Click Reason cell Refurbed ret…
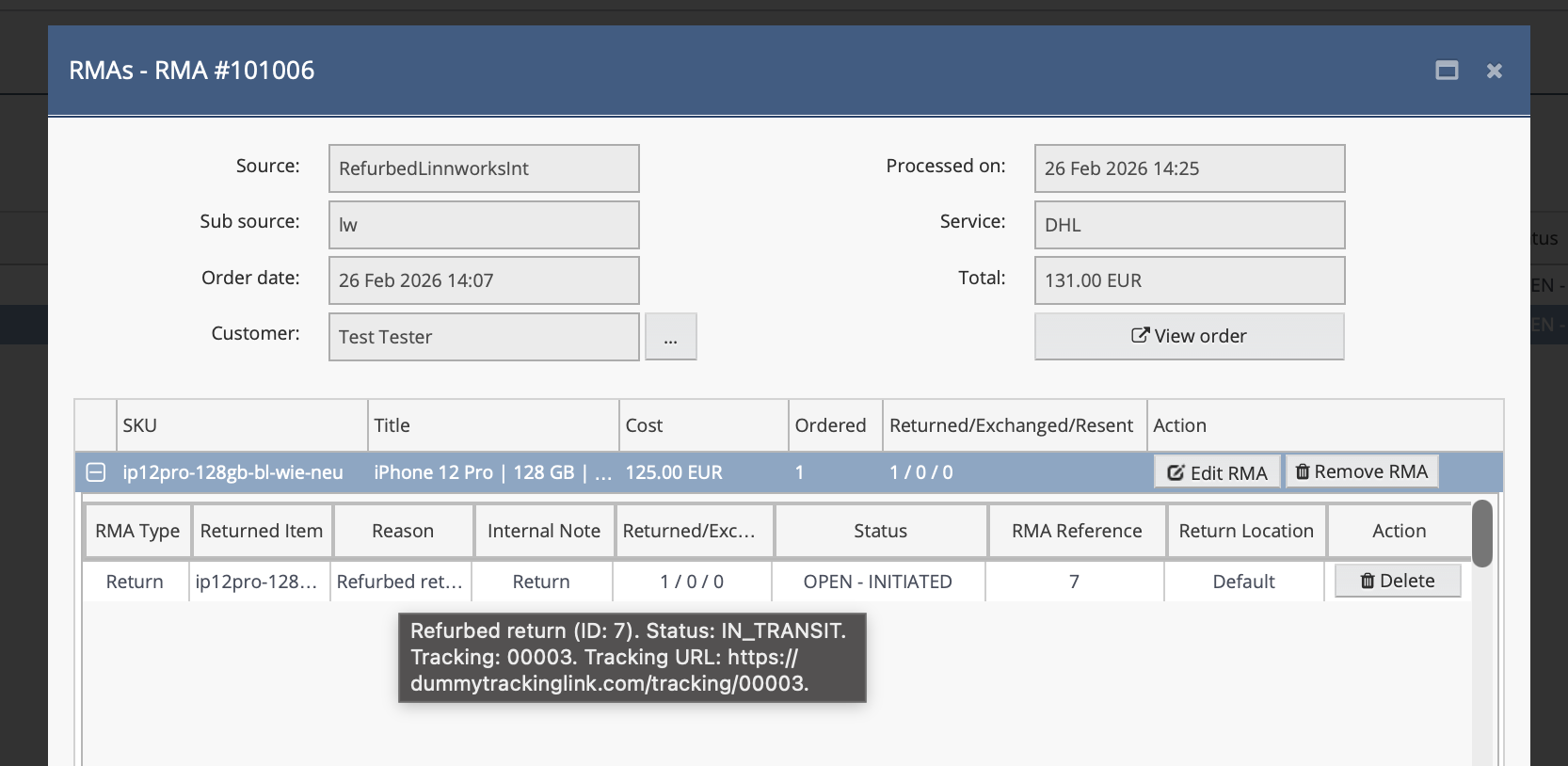Screen dimensions: 1568x766 [x=401, y=582]
